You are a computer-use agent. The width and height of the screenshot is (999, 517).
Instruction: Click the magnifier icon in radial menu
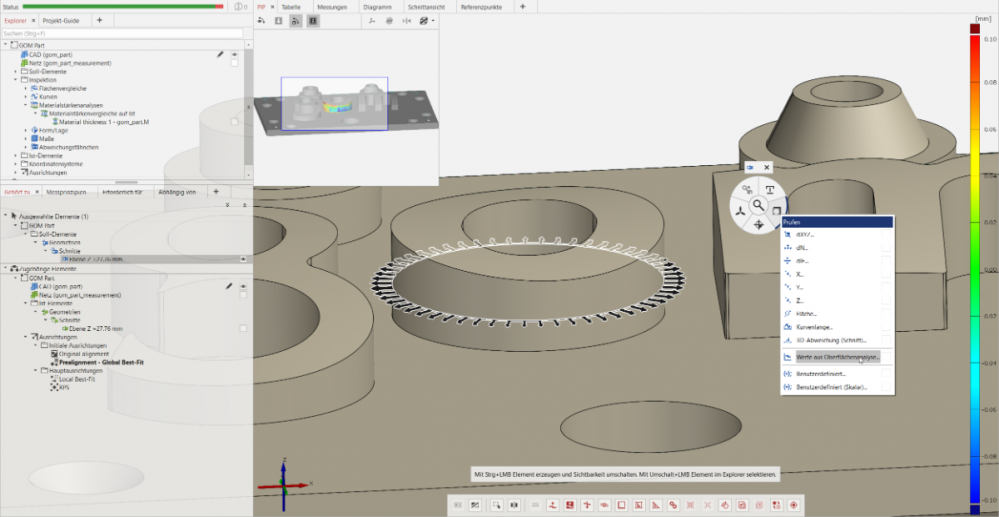(759, 205)
